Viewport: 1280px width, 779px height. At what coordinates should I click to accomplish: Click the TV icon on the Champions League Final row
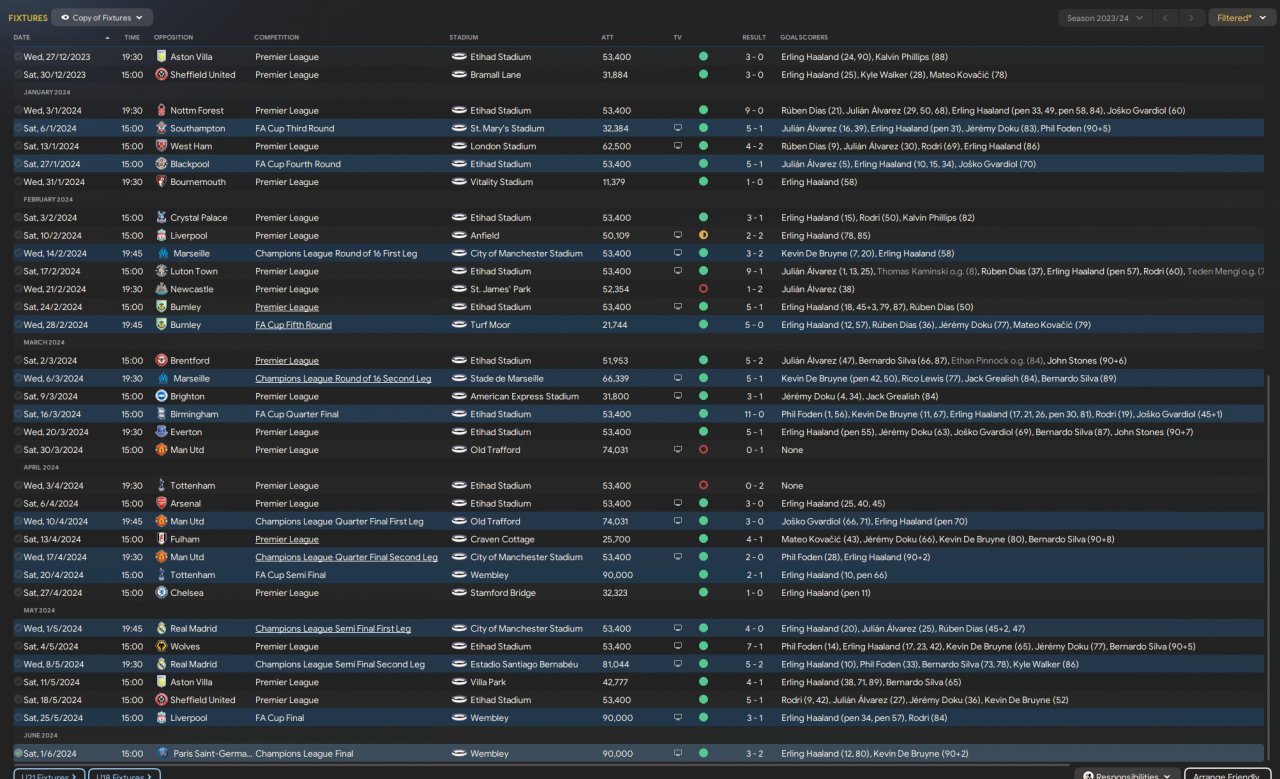pos(677,753)
